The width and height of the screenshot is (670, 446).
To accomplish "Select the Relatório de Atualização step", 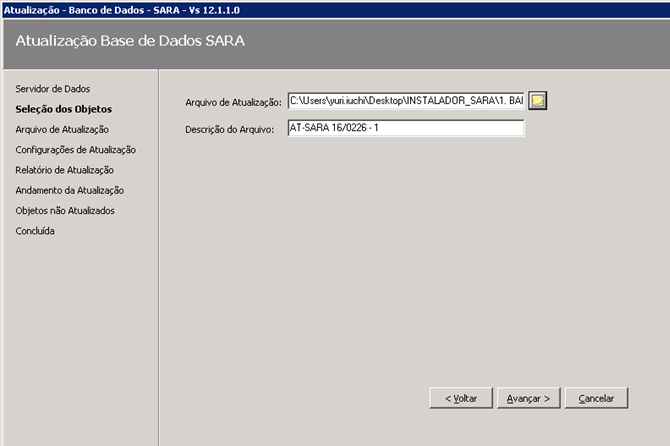I will 65,170.
